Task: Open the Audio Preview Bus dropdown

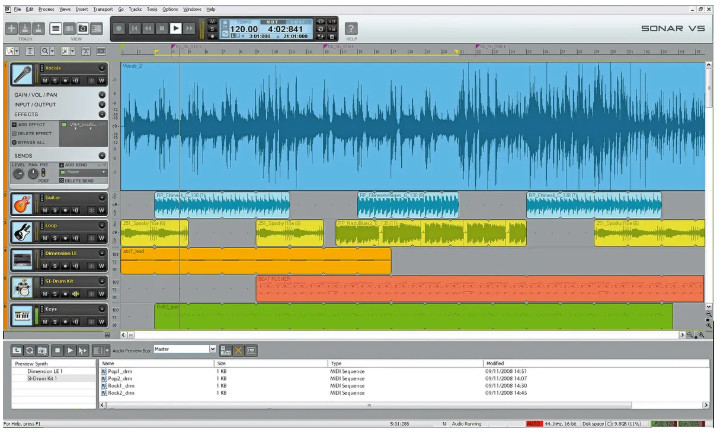Action: 213,349
